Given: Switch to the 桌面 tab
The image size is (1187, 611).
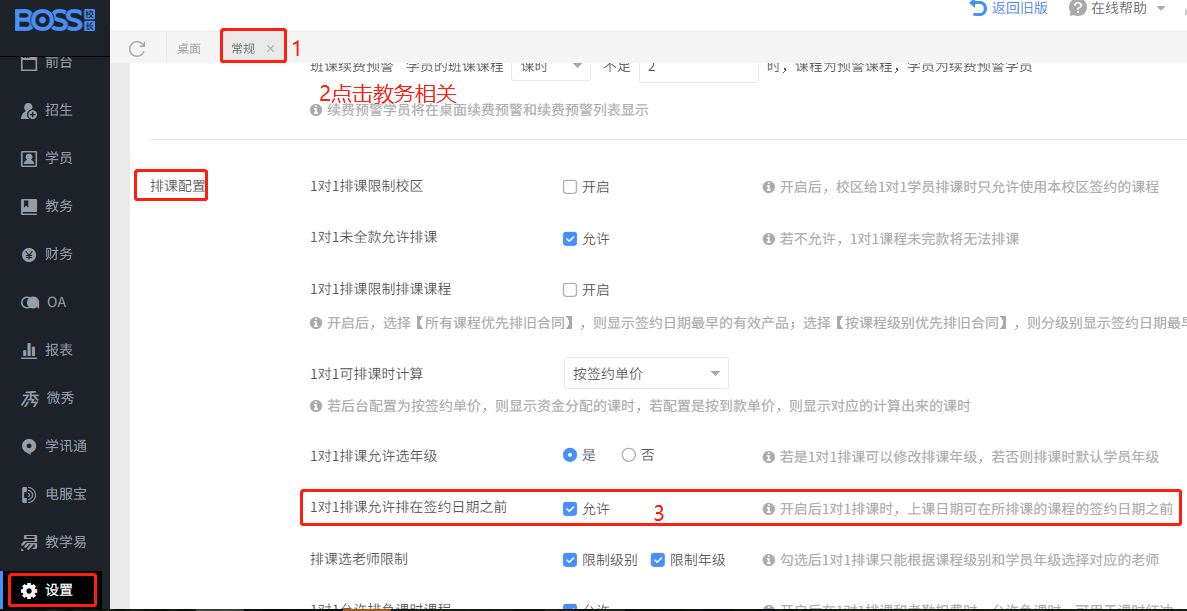Looking at the screenshot, I should (189, 48).
